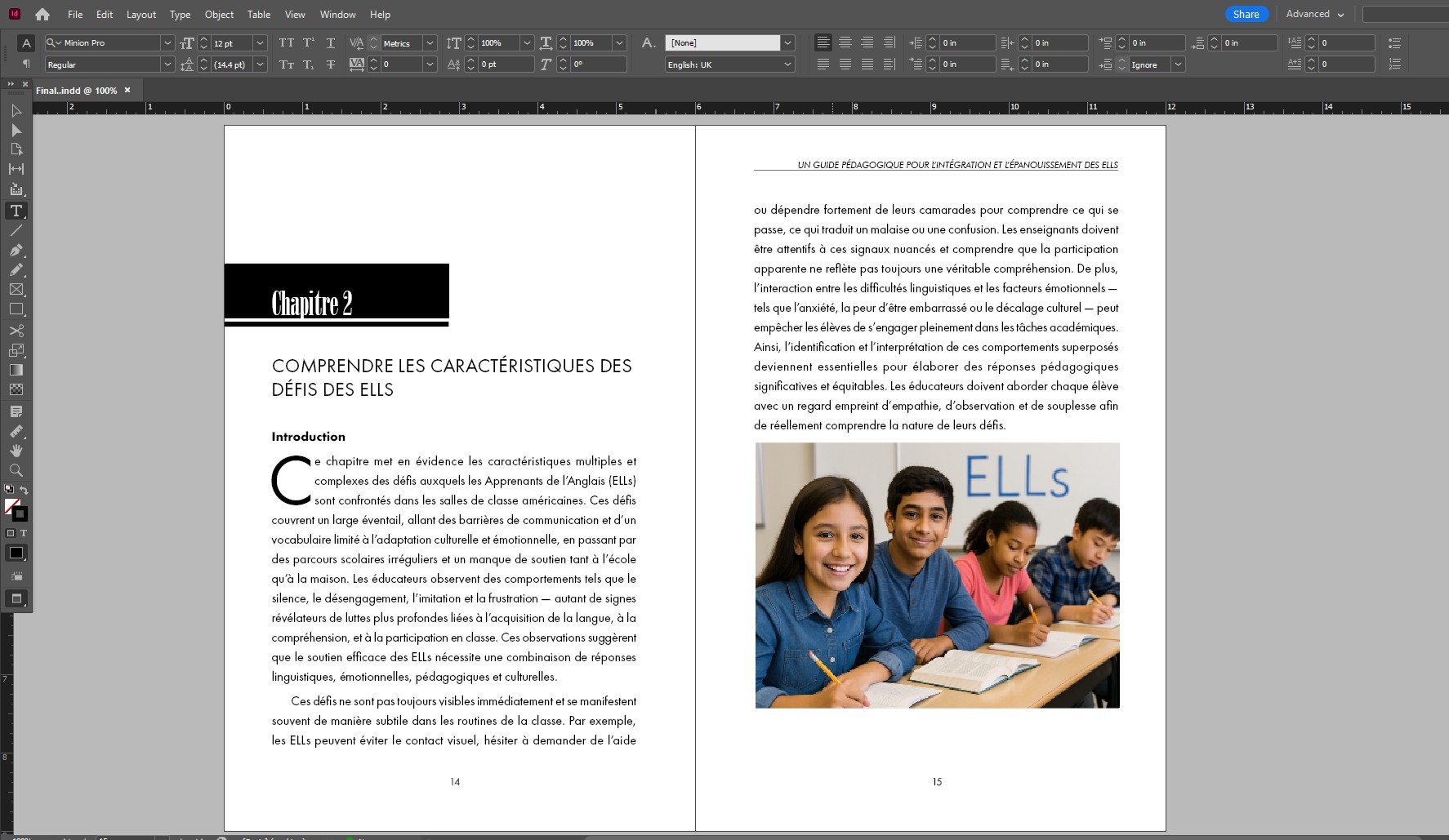Toggle All Caps formatting
Viewport: 1449px width, 840px height.
(x=286, y=42)
